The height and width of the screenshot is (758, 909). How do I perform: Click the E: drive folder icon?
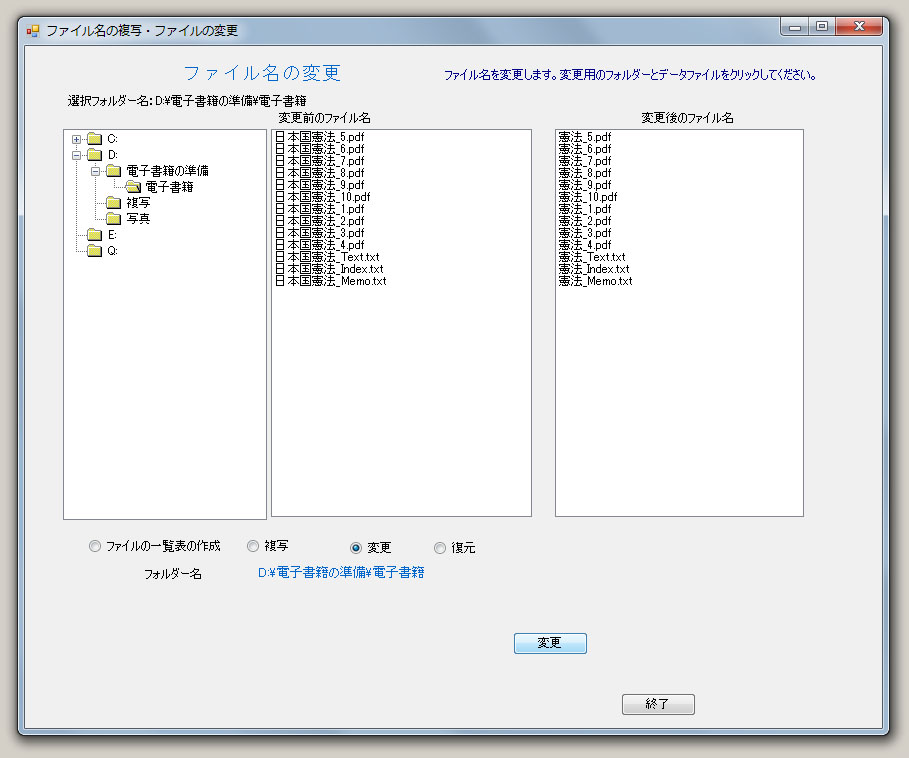(94, 235)
